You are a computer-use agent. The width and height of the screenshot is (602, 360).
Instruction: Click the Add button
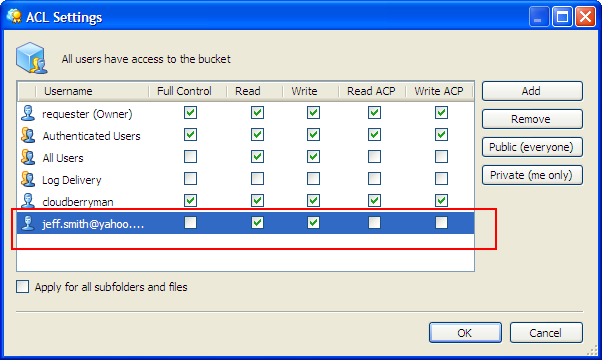532,91
